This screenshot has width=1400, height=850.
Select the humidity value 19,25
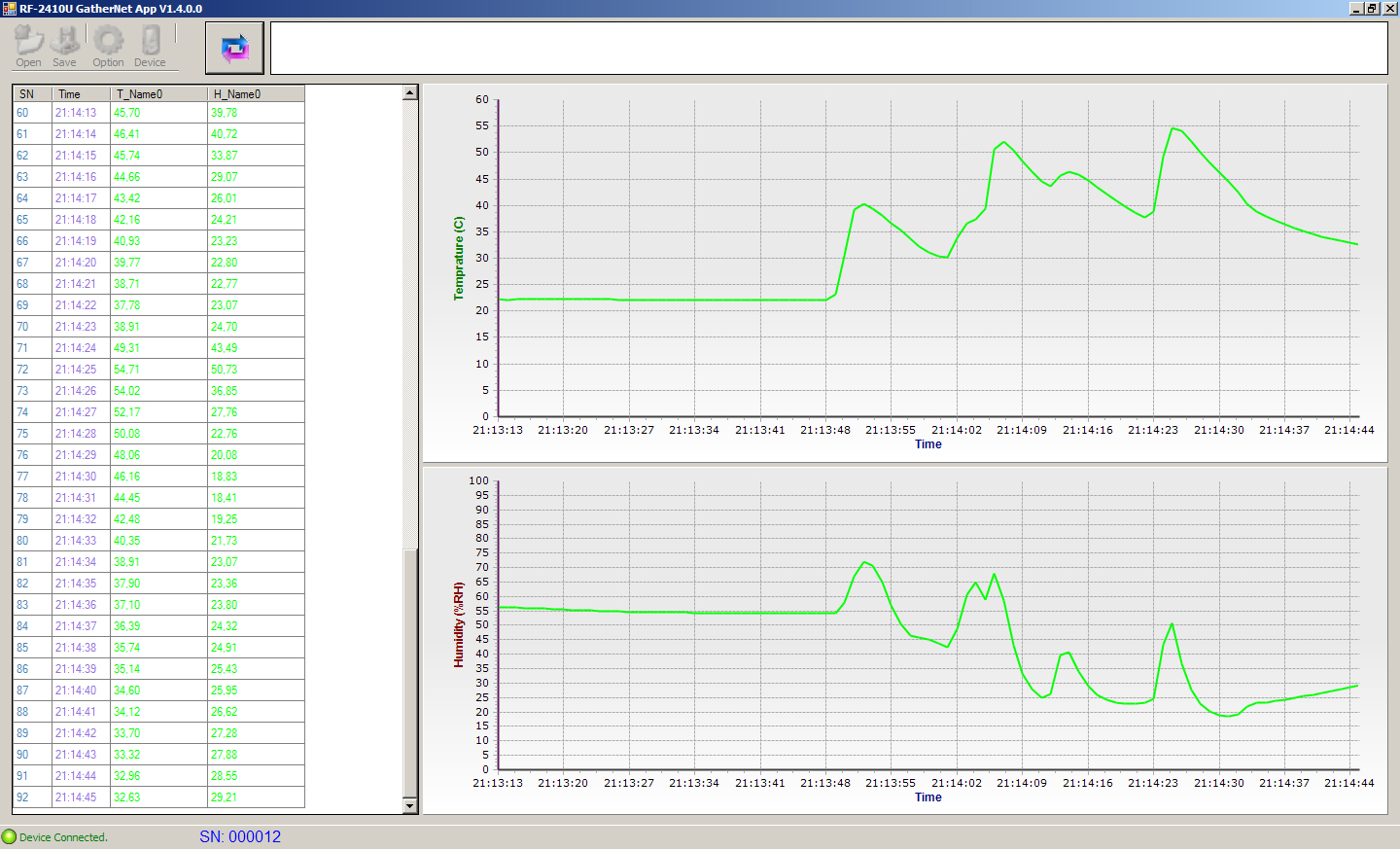256,519
